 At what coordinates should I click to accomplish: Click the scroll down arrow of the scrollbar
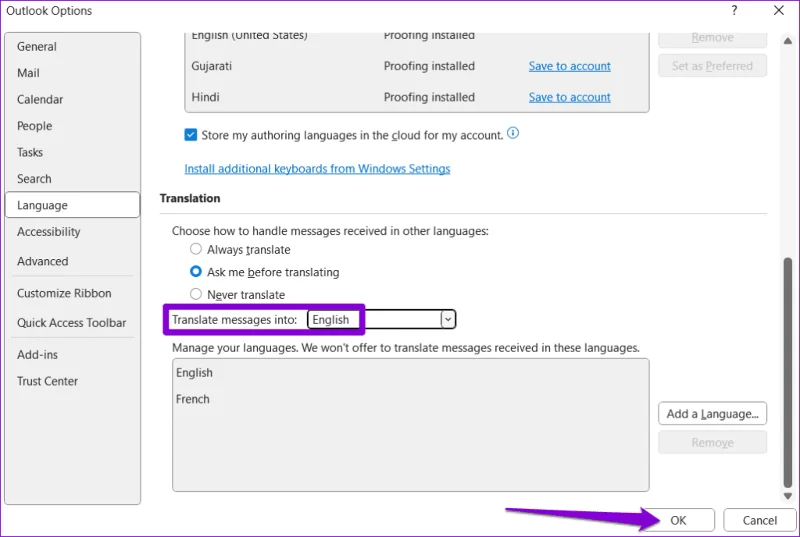pyautogui.click(x=788, y=496)
